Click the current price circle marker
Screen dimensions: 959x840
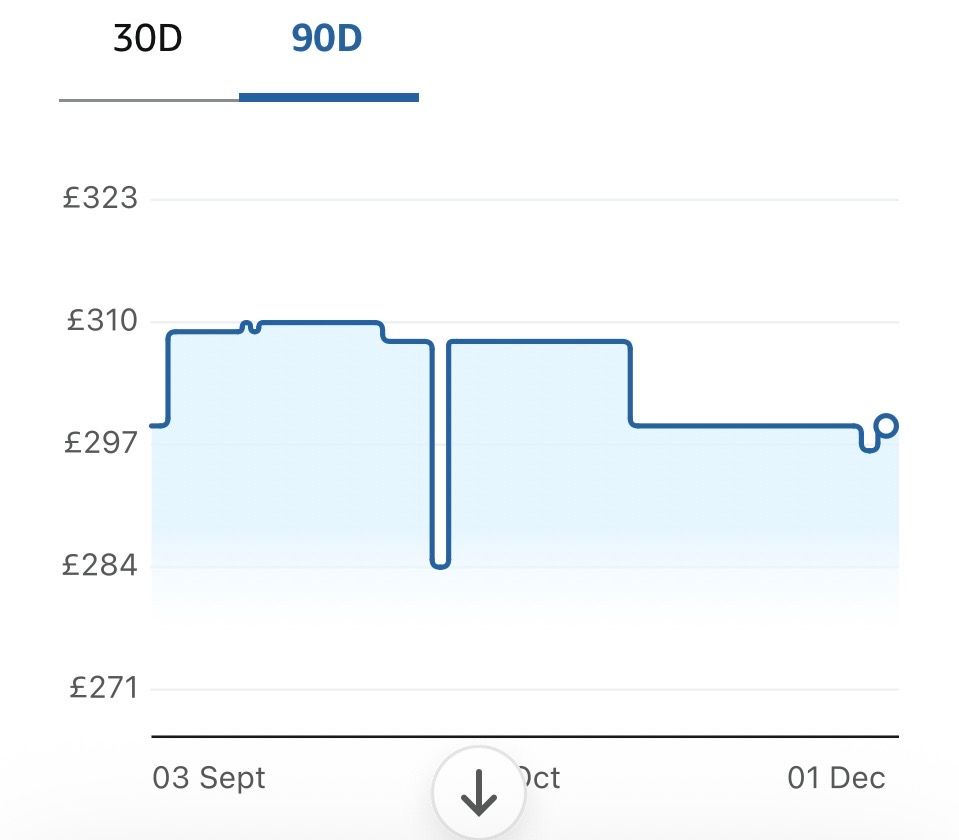pos(886,426)
